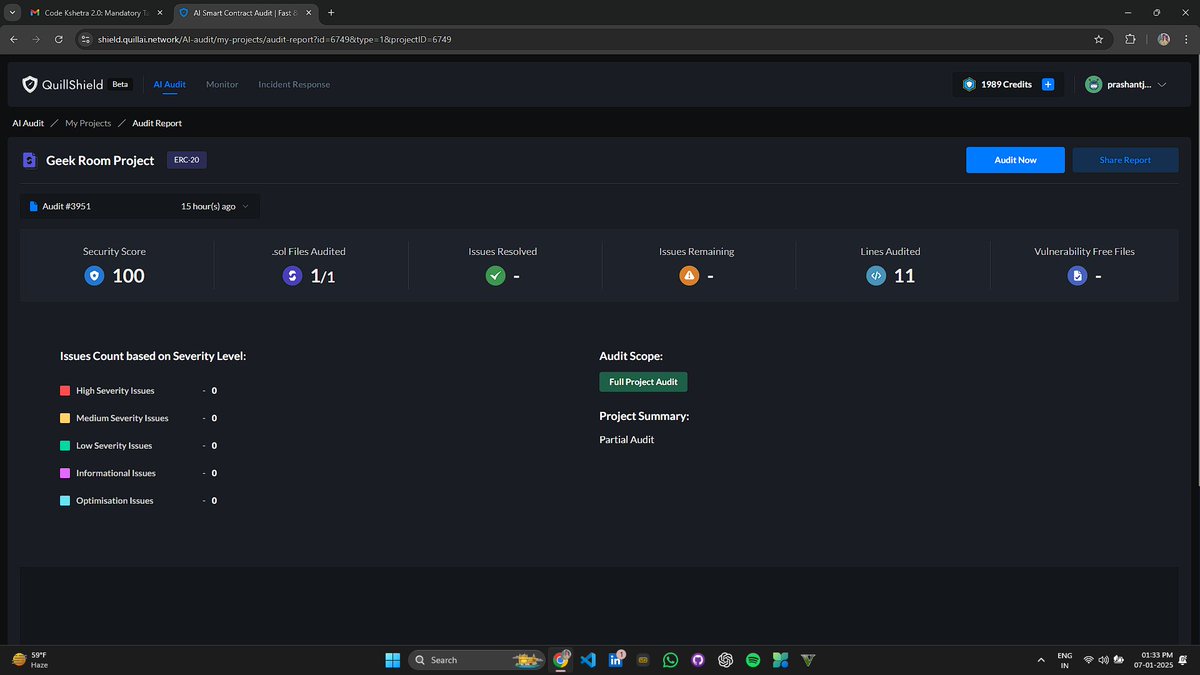Click the cyan Optimisation Issues swatch
The image size is (1200, 675).
(65, 500)
